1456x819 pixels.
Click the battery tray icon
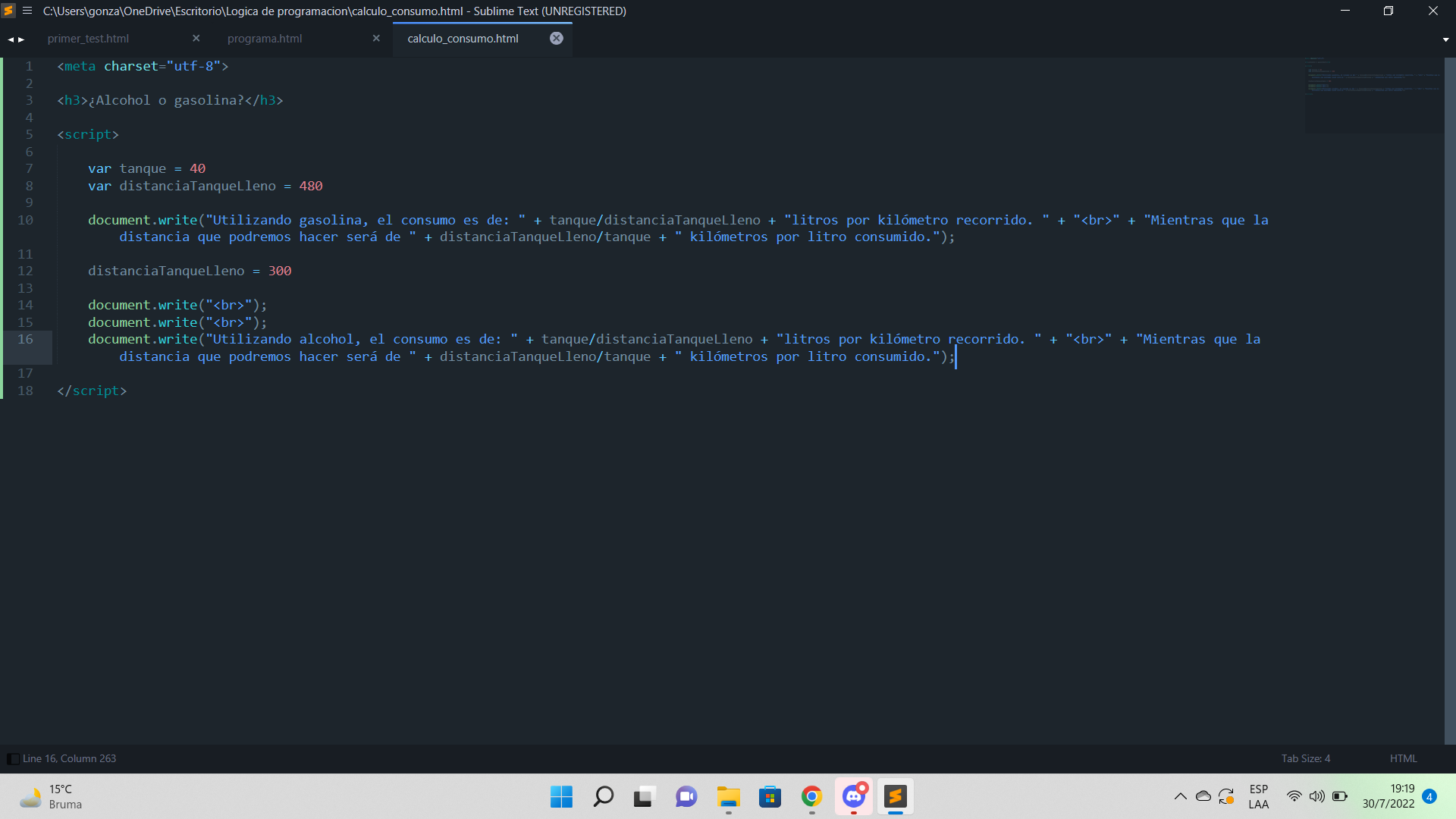1340,796
